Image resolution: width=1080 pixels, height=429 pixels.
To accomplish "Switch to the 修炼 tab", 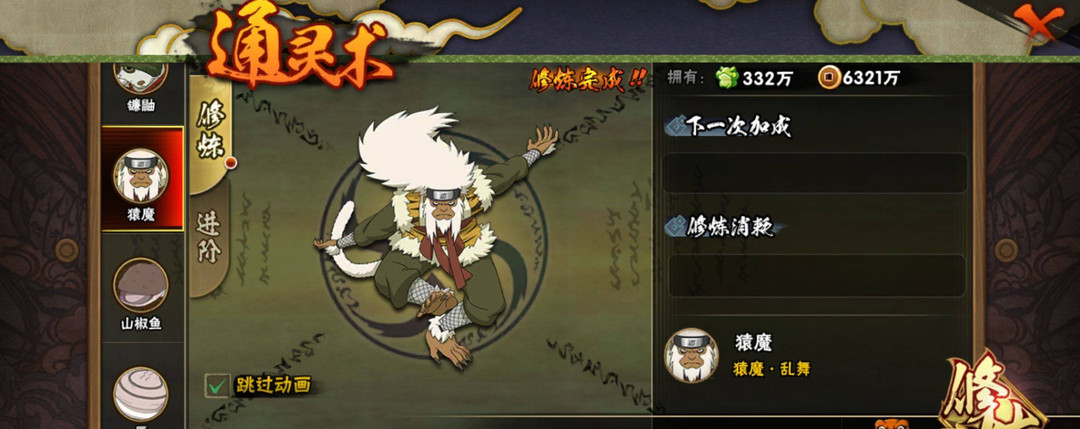I will coord(210,134).
